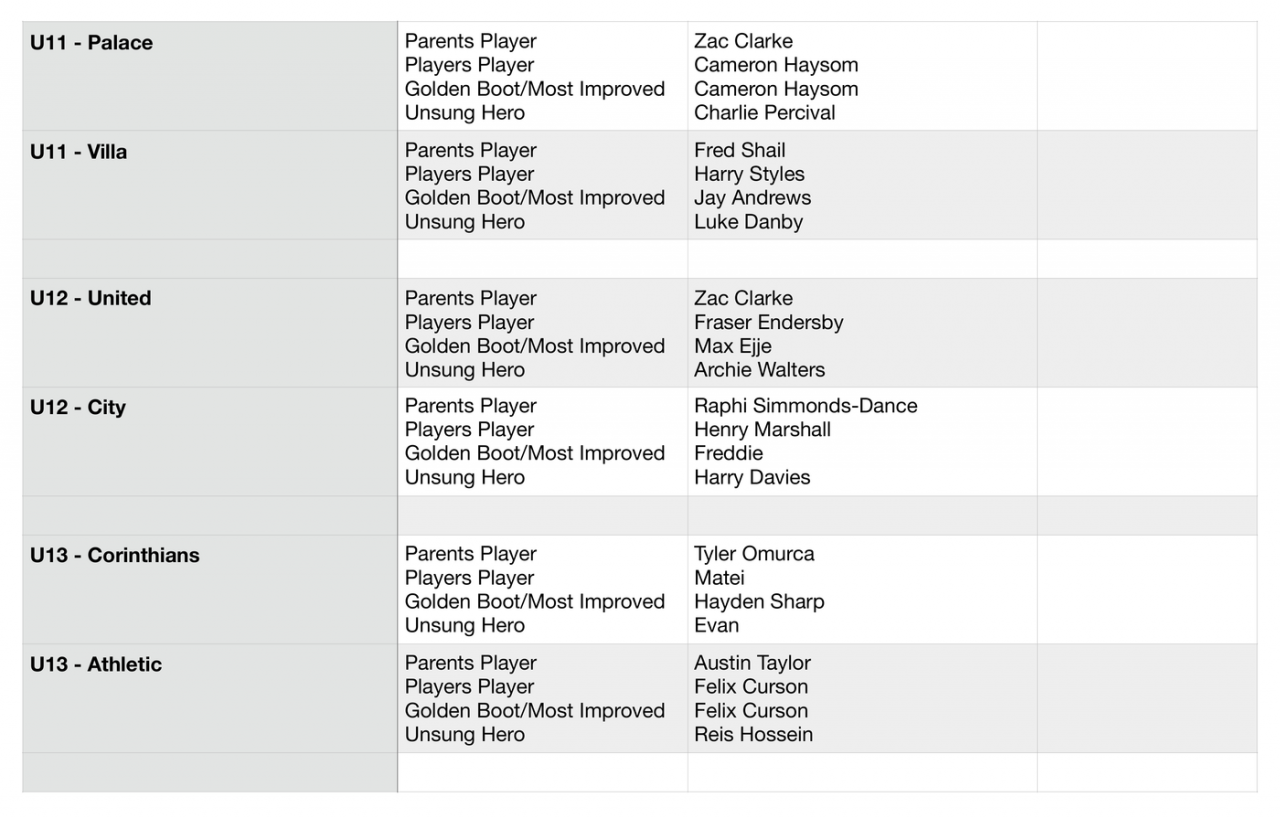The image size is (1280, 818).
Task: Select the name Tyler Omurca
Action: [754, 554]
